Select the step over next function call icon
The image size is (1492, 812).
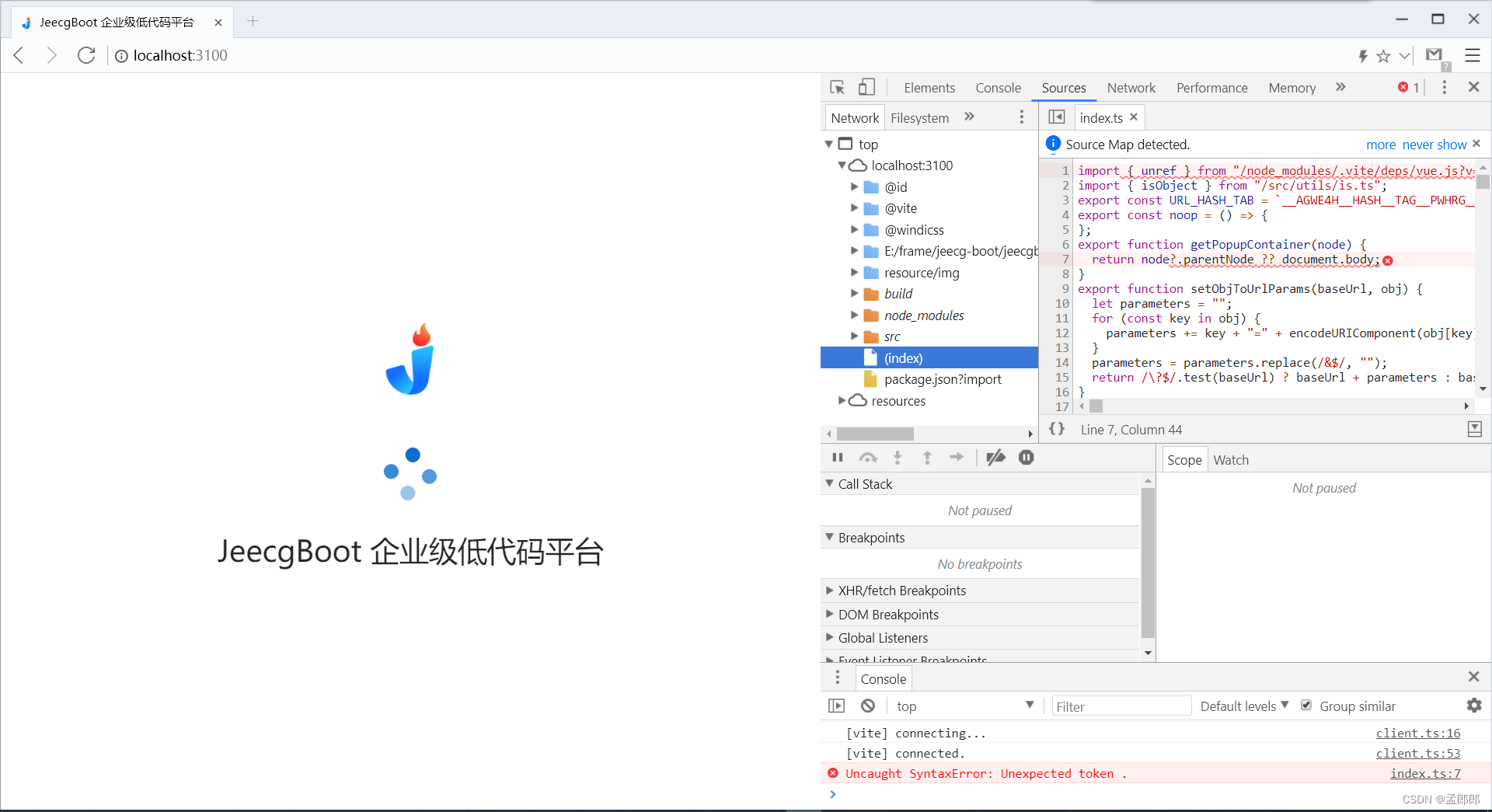[x=868, y=458]
